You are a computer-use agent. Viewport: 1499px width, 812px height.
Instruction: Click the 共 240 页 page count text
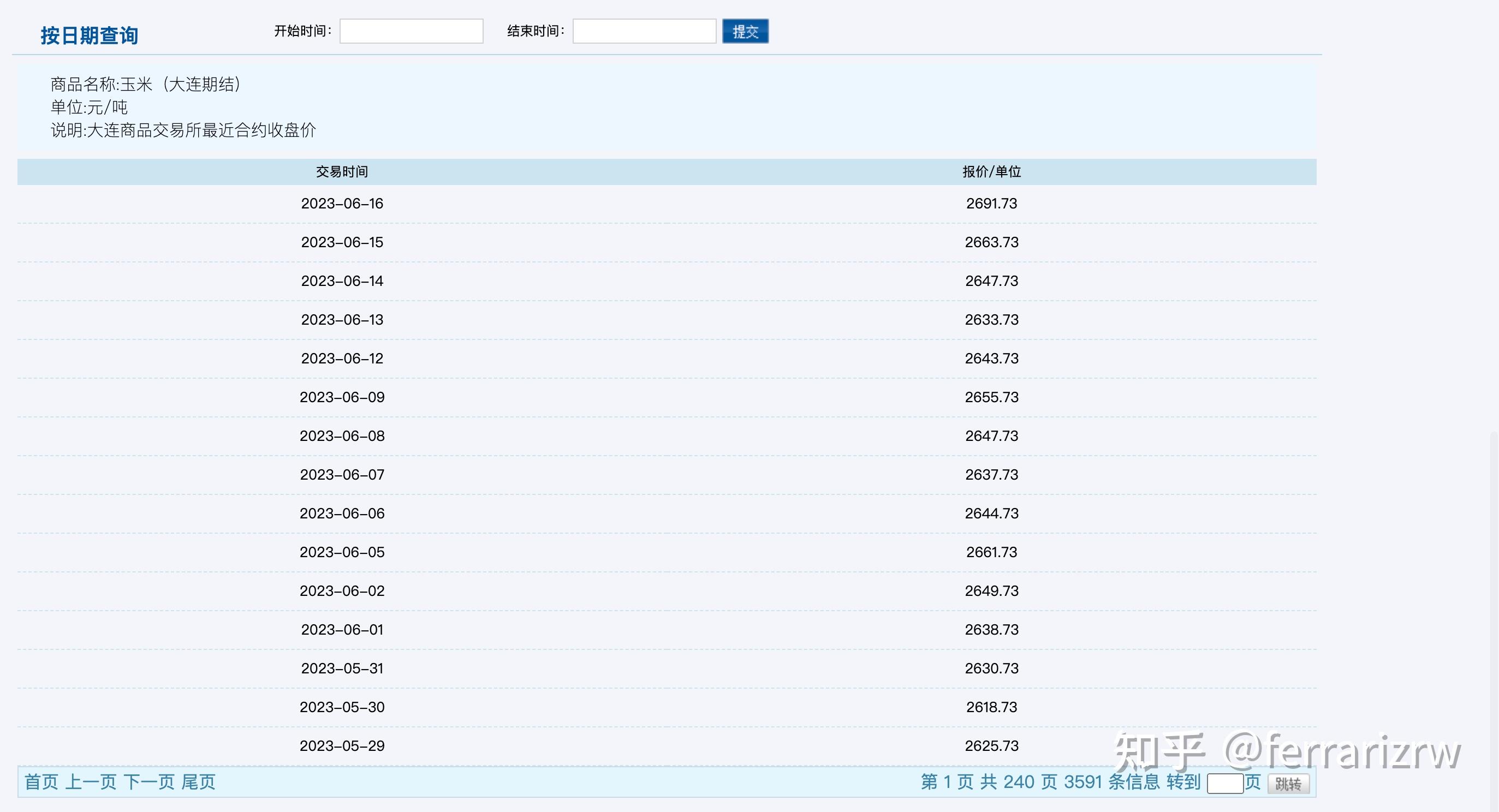pos(1019,783)
